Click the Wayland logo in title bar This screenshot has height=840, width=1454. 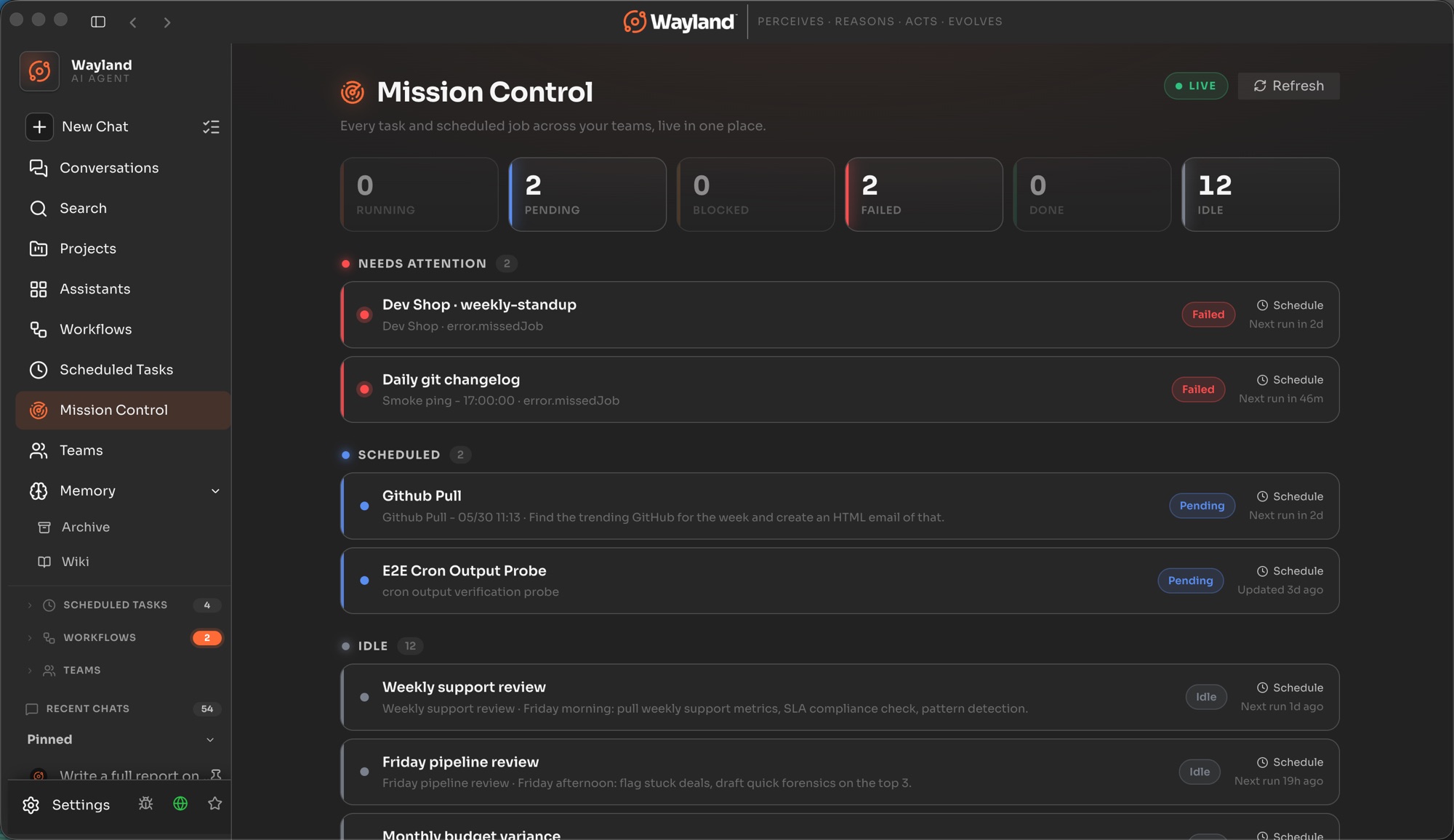(x=679, y=22)
